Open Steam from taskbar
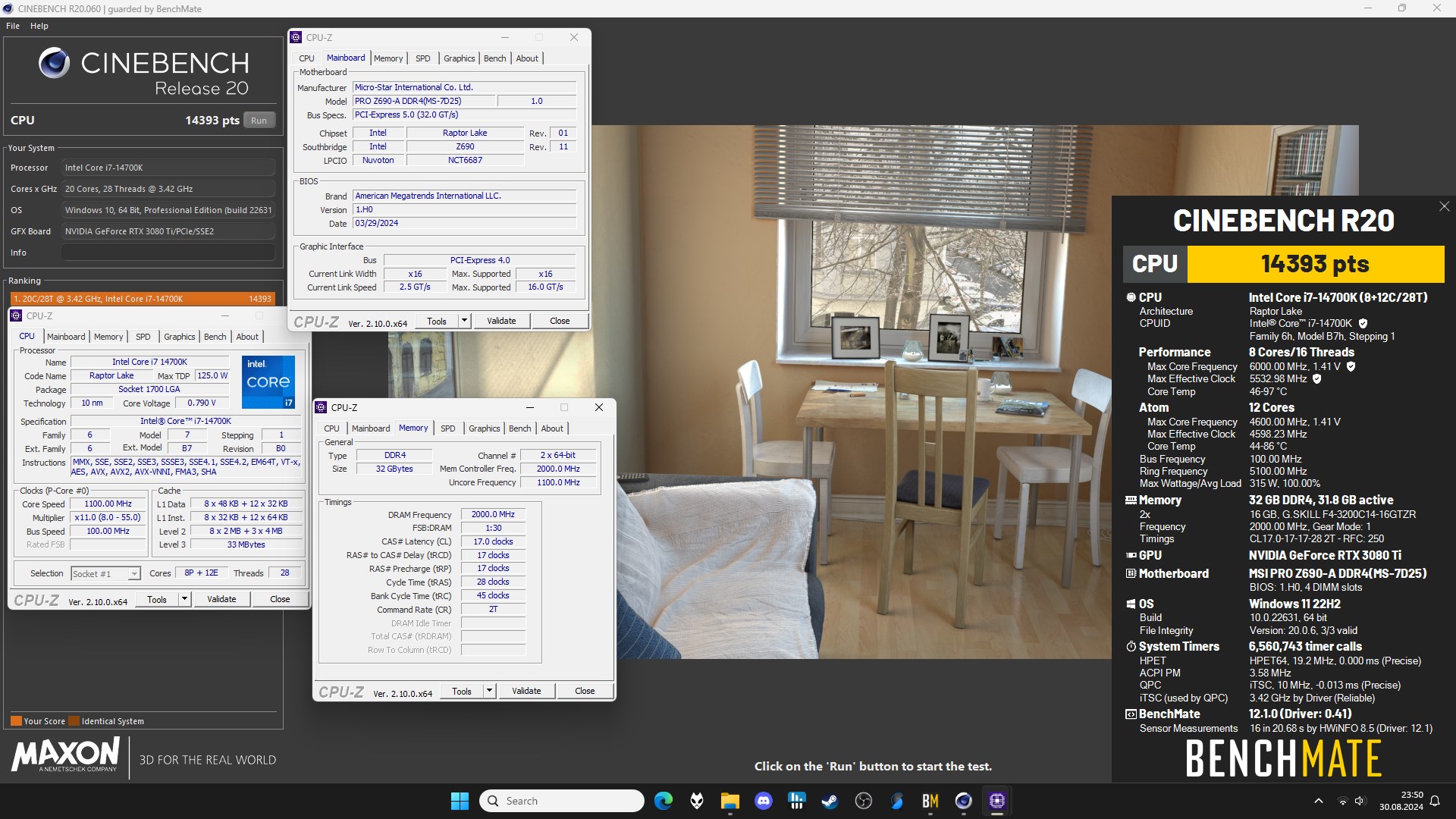Screen dimensions: 1456x819 [830, 801]
